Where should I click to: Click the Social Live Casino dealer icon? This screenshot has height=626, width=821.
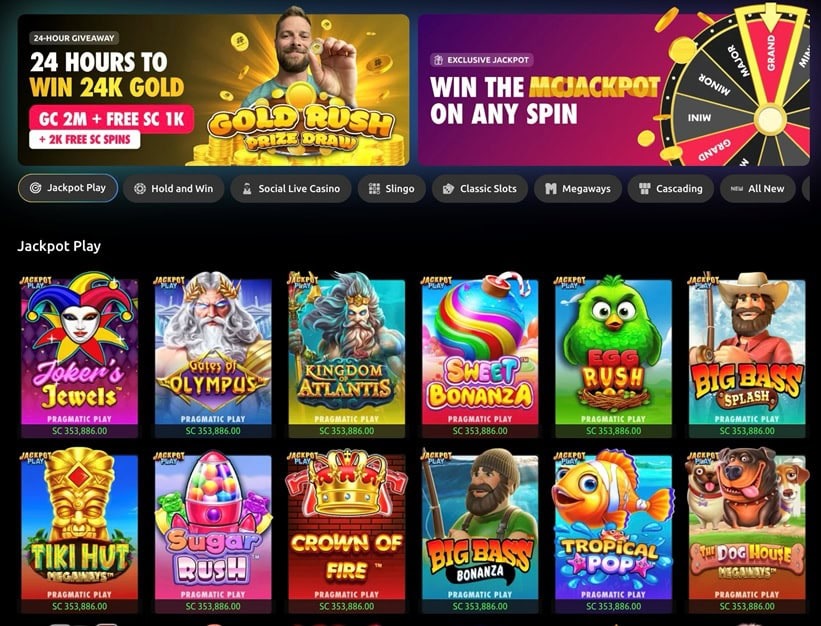point(247,189)
